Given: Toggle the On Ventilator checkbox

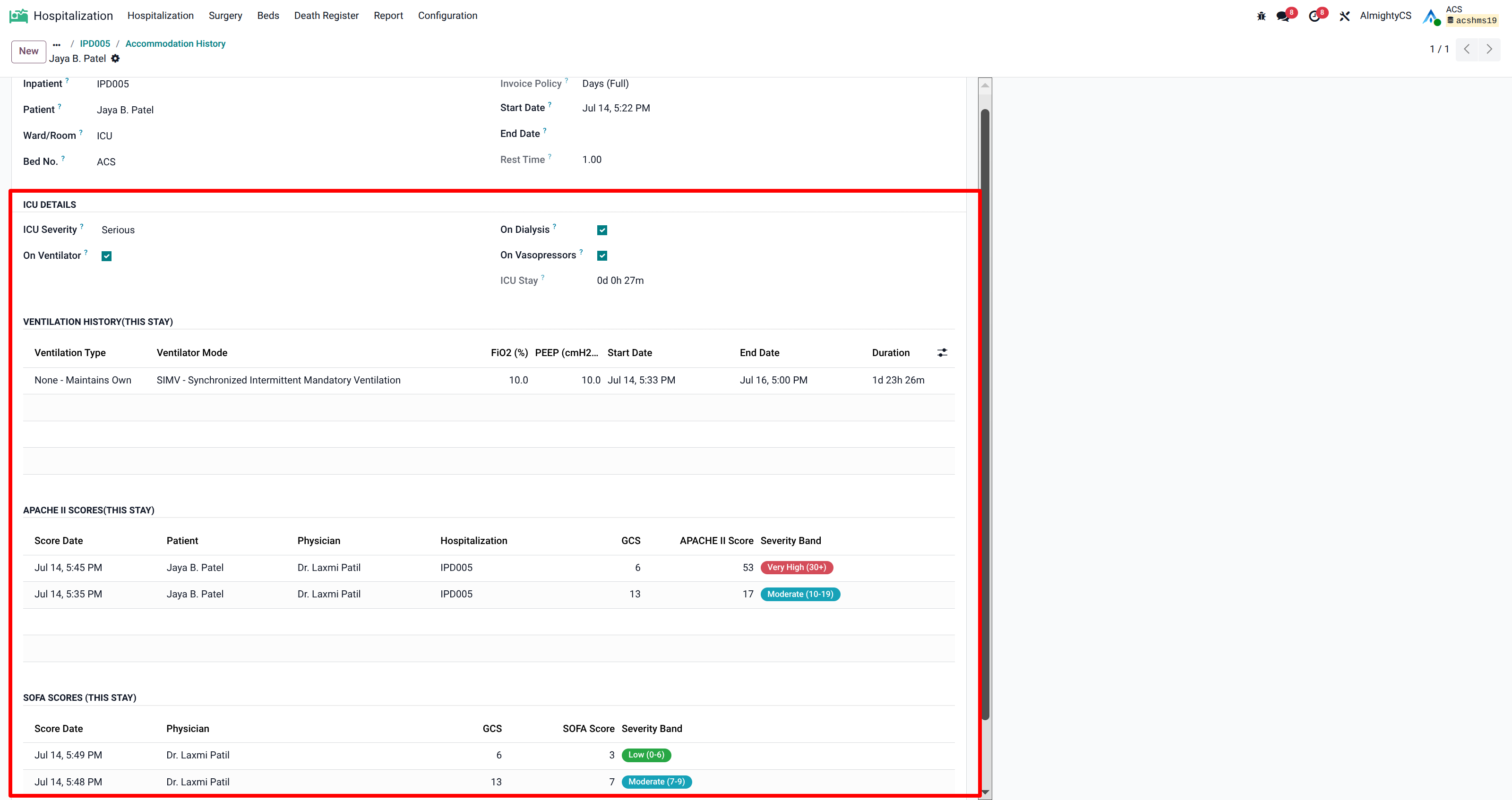Looking at the screenshot, I should [106, 255].
